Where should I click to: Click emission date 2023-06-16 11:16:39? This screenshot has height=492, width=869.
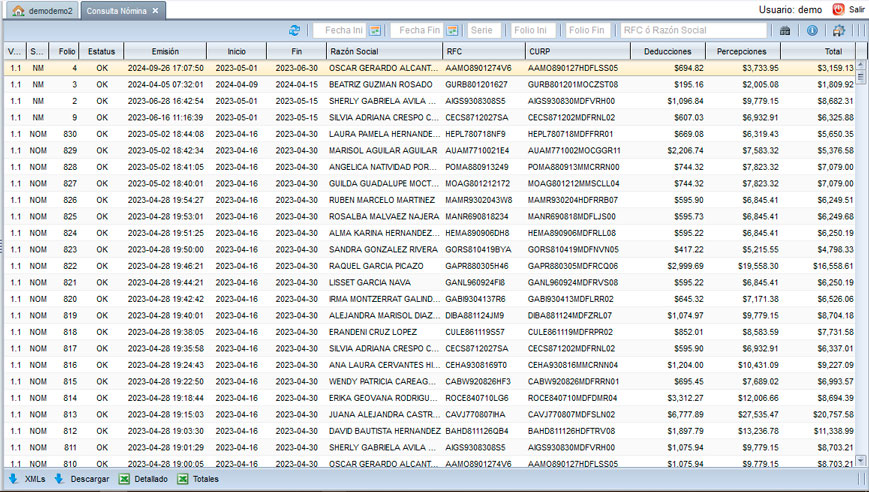[x=165, y=117]
